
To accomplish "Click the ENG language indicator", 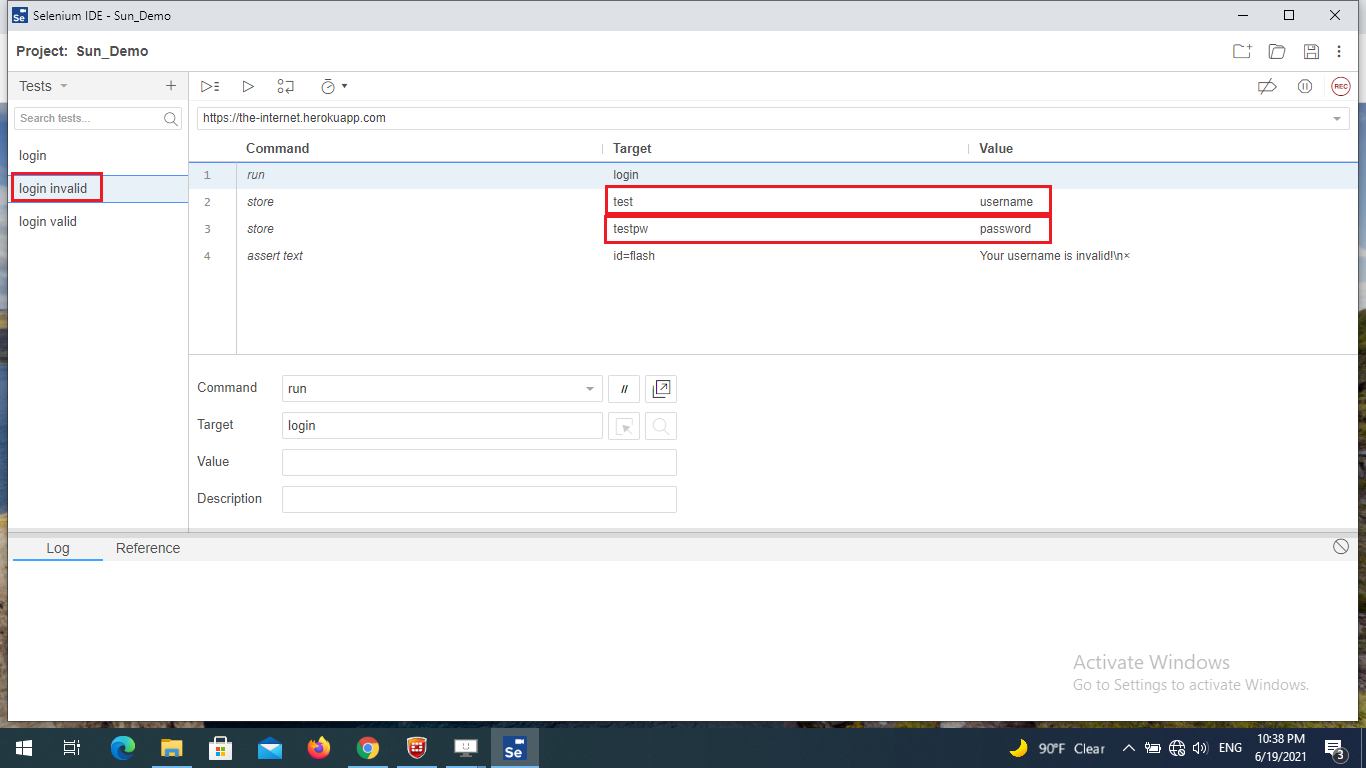I will click(x=1230, y=748).
